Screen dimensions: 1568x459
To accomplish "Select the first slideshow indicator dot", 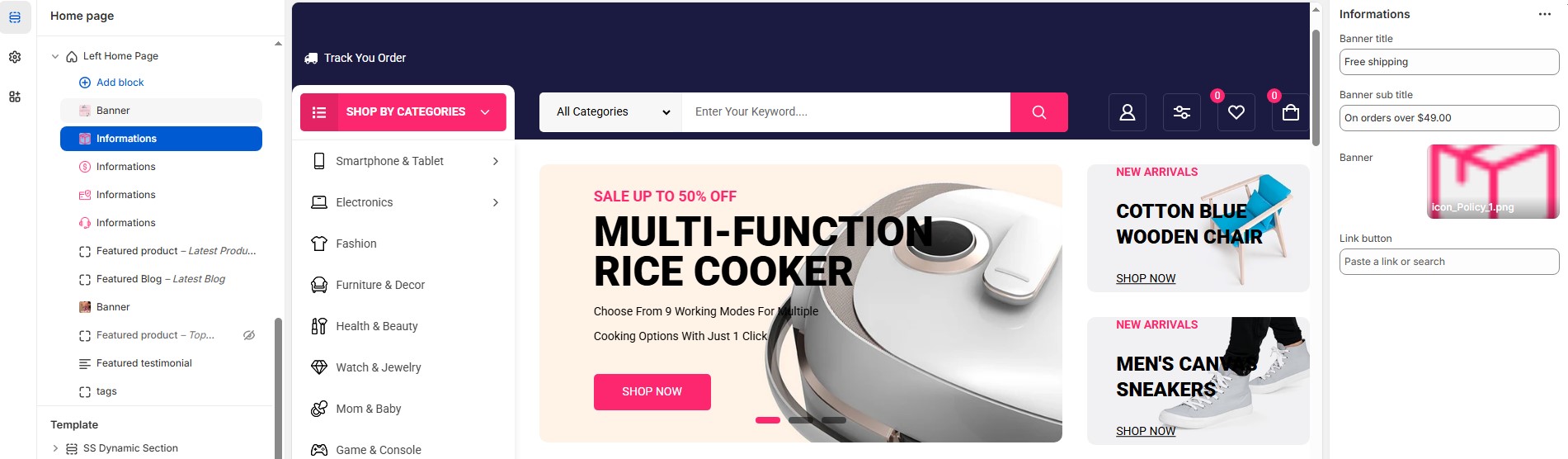I will [x=768, y=420].
